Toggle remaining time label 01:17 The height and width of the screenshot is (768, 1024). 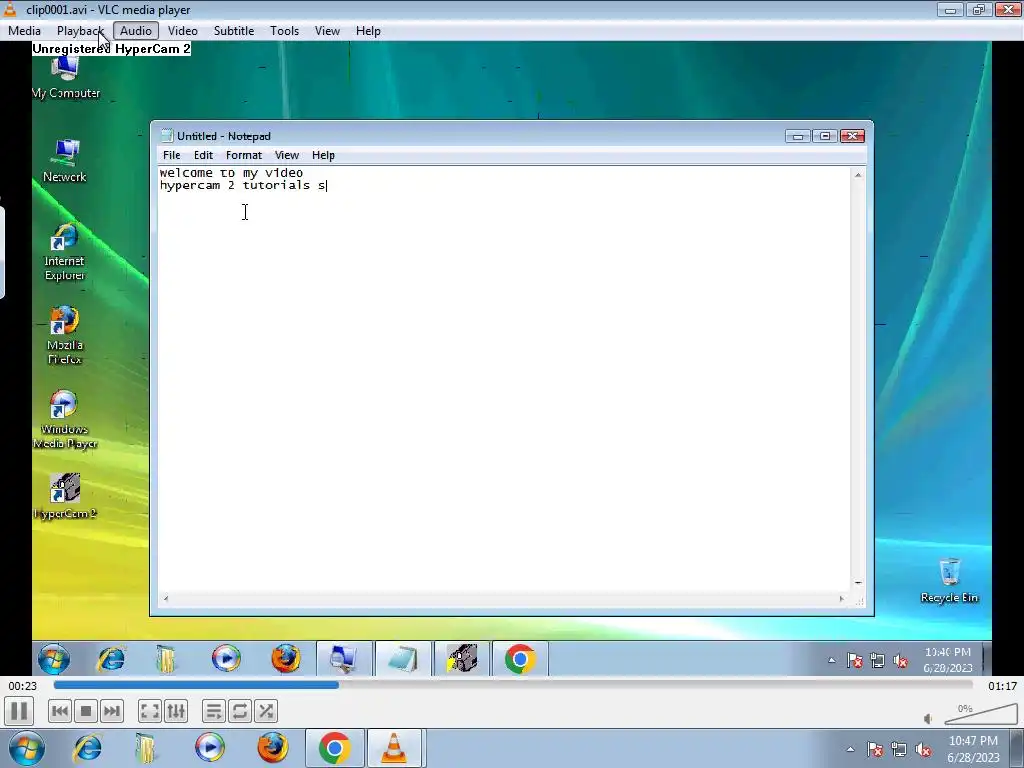point(1002,686)
